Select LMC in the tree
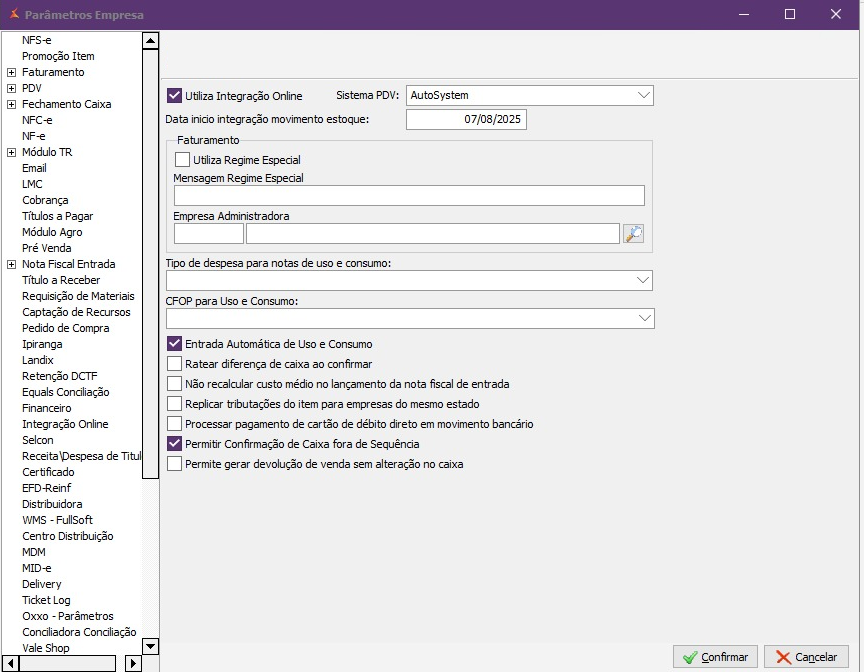Viewport: 864px width, 672px height. (32, 184)
